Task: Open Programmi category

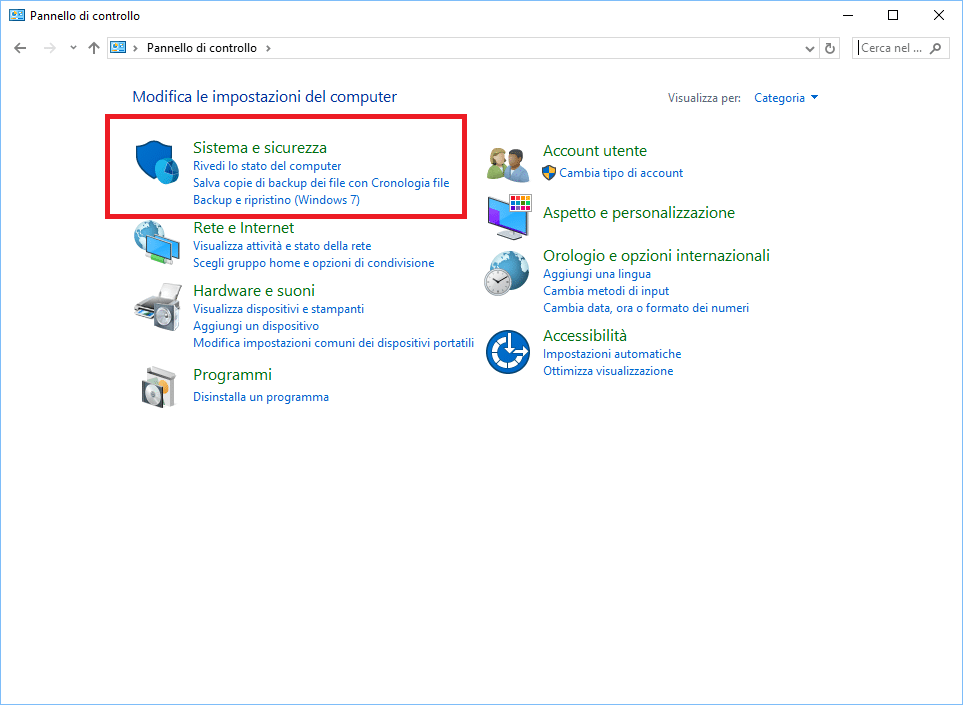Action: point(232,375)
